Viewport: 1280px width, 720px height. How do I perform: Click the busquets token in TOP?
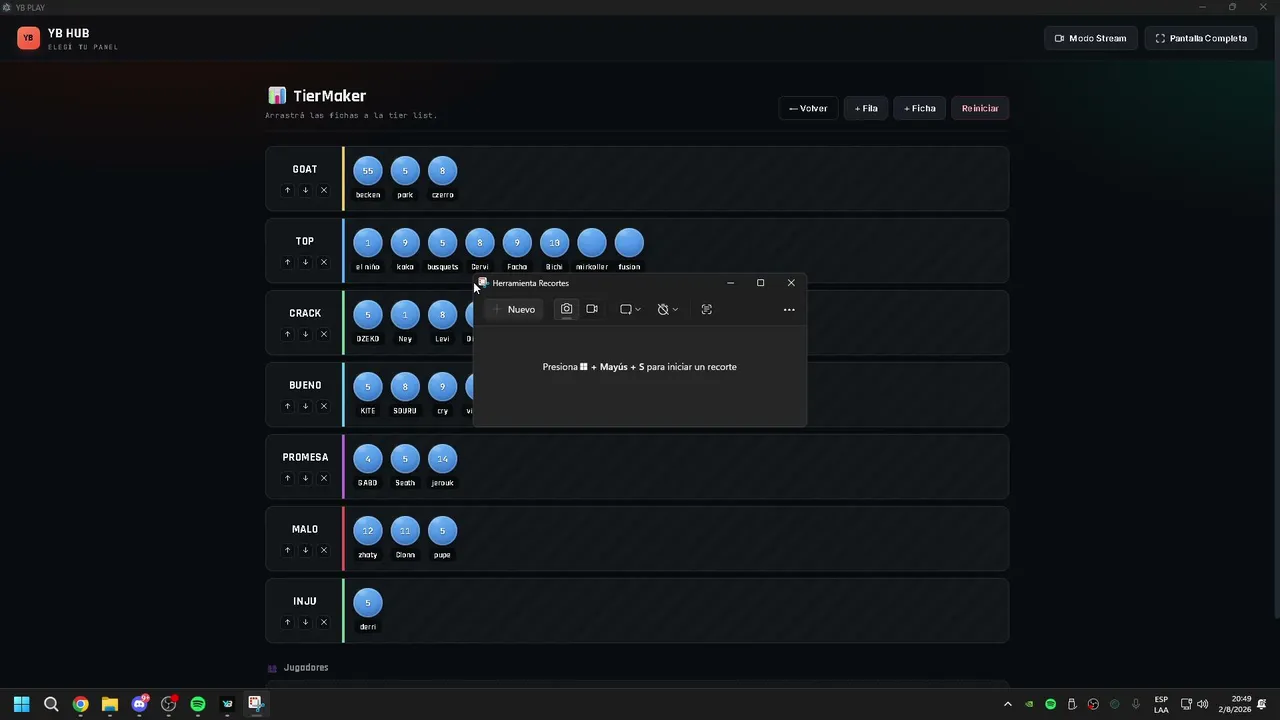click(x=442, y=243)
